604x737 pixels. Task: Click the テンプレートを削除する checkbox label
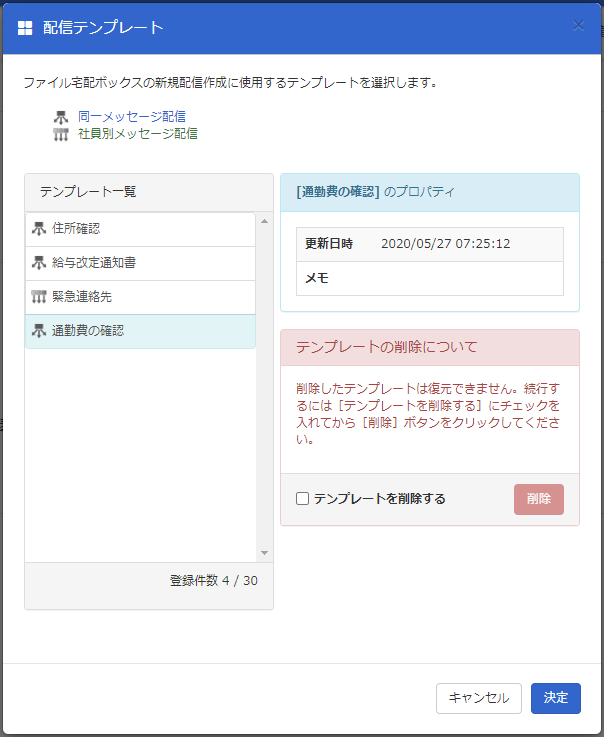coord(379,499)
